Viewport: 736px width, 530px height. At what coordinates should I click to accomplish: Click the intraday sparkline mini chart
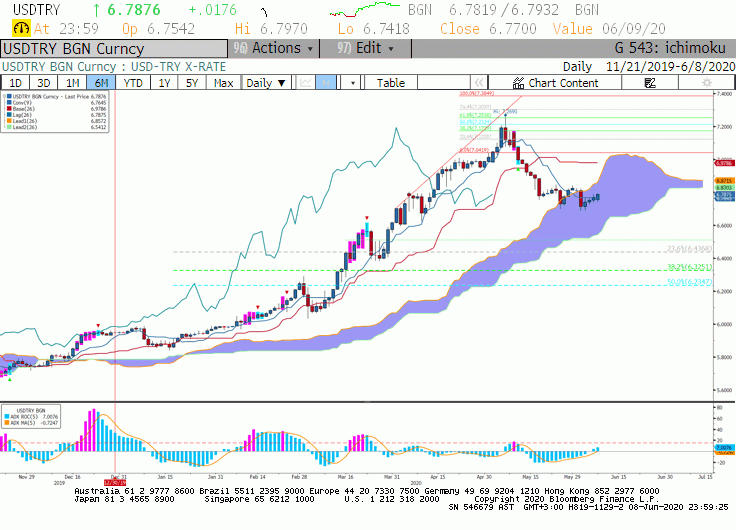pos(365,9)
